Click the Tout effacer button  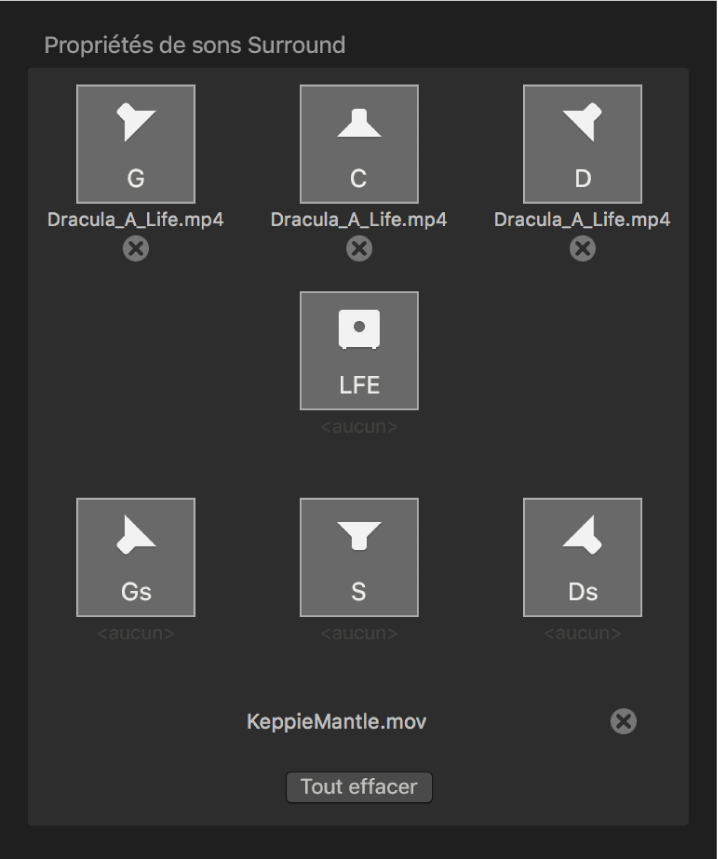(359, 787)
